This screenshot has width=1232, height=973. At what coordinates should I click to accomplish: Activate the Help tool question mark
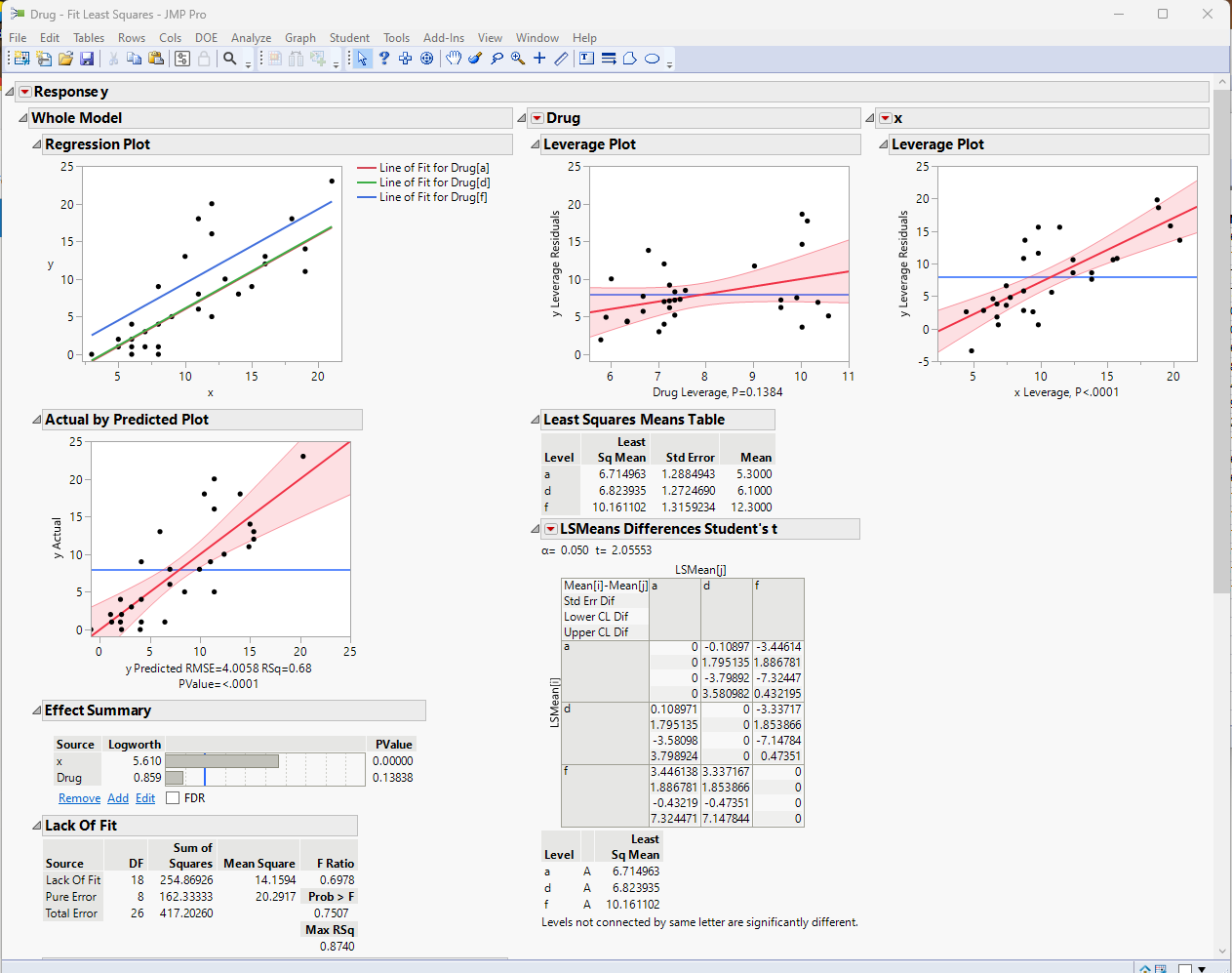[384, 59]
